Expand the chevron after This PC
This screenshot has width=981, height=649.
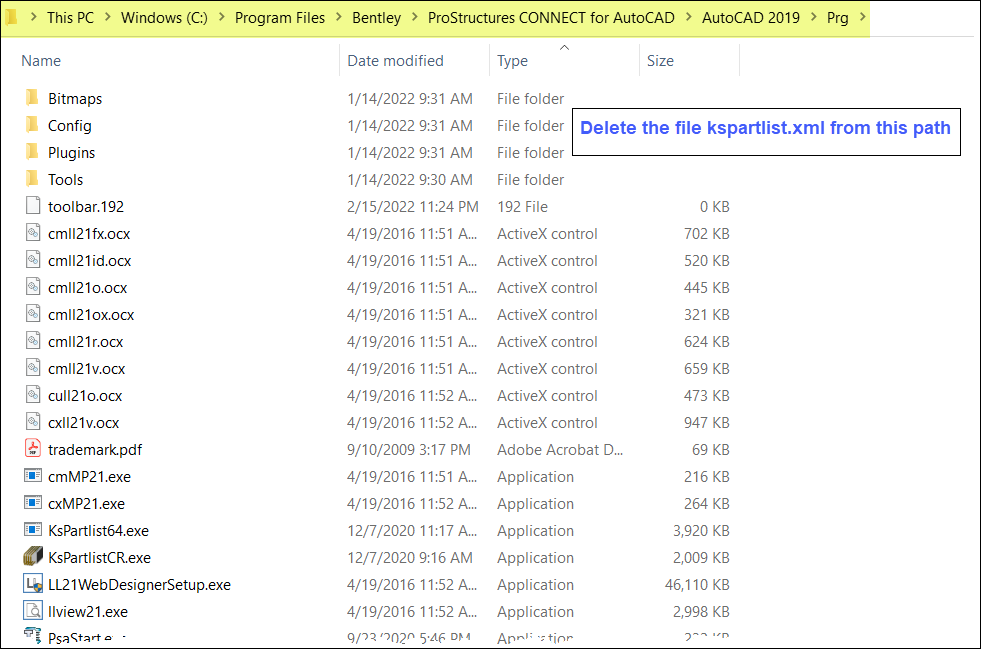pos(108,17)
